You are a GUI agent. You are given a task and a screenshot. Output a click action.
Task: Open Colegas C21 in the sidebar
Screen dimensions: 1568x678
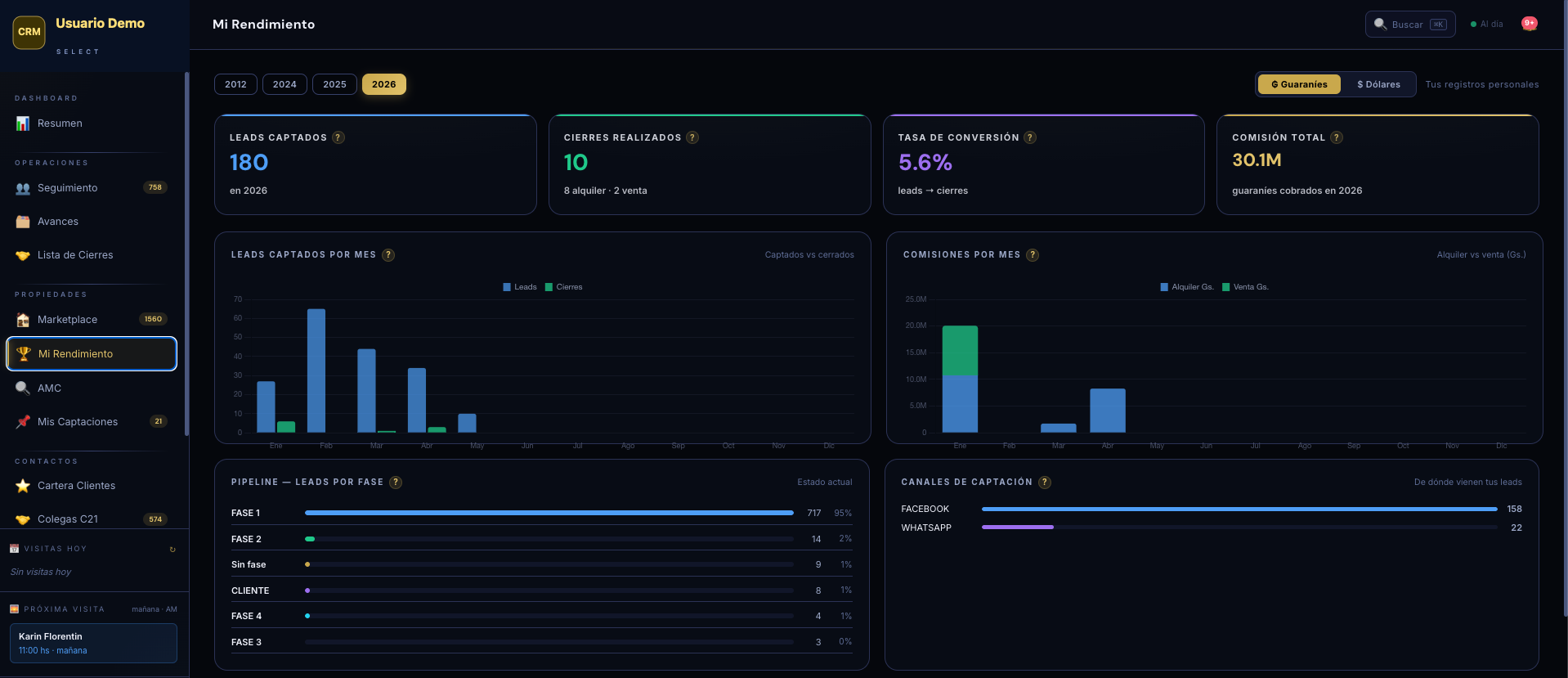tap(92, 519)
